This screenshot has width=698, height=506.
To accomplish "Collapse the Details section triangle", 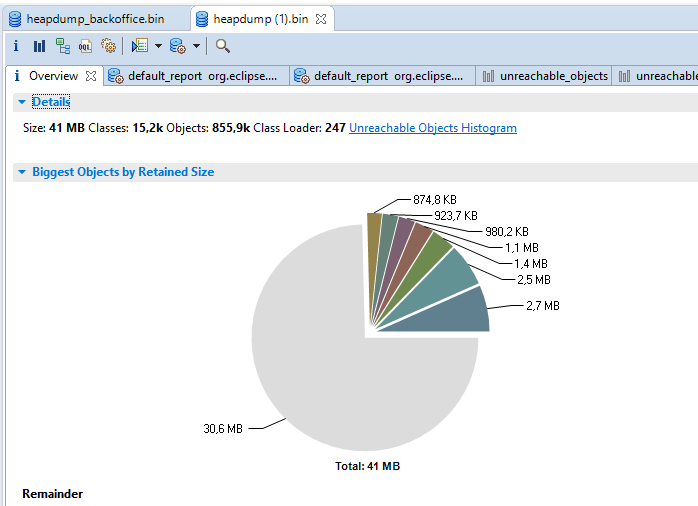I will pyautogui.click(x=22, y=102).
